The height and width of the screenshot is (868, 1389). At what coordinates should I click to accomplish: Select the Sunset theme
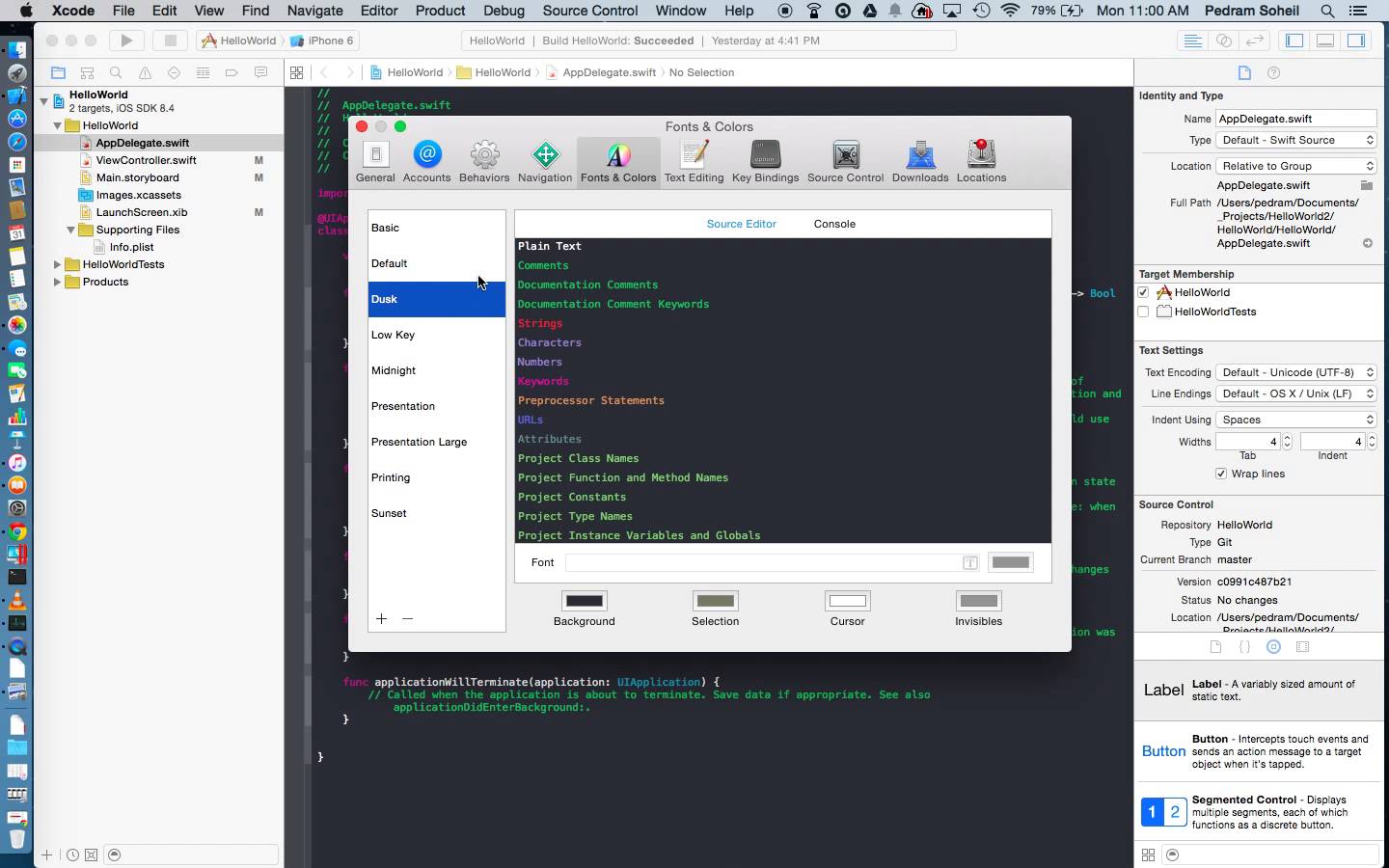pyautogui.click(x=437, y=513)
